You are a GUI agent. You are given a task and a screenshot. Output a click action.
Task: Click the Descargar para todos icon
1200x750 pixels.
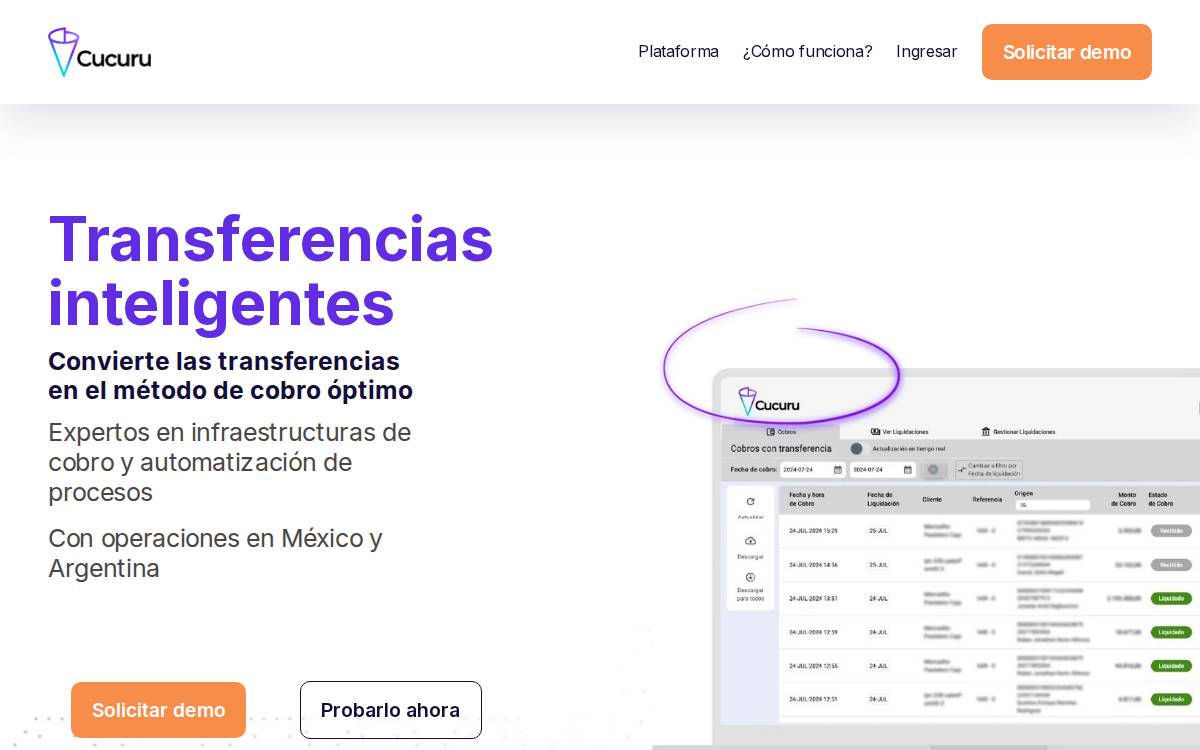point(750,577)
